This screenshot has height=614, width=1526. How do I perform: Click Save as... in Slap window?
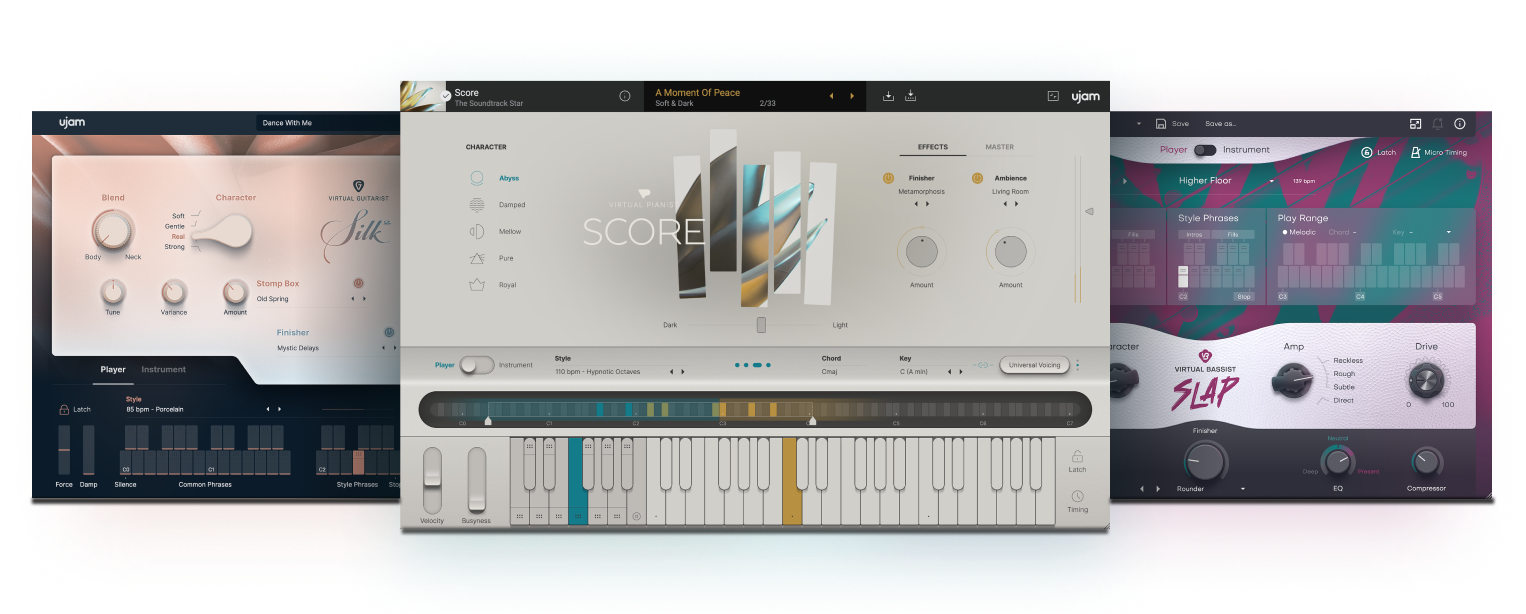pos(1220,124)
